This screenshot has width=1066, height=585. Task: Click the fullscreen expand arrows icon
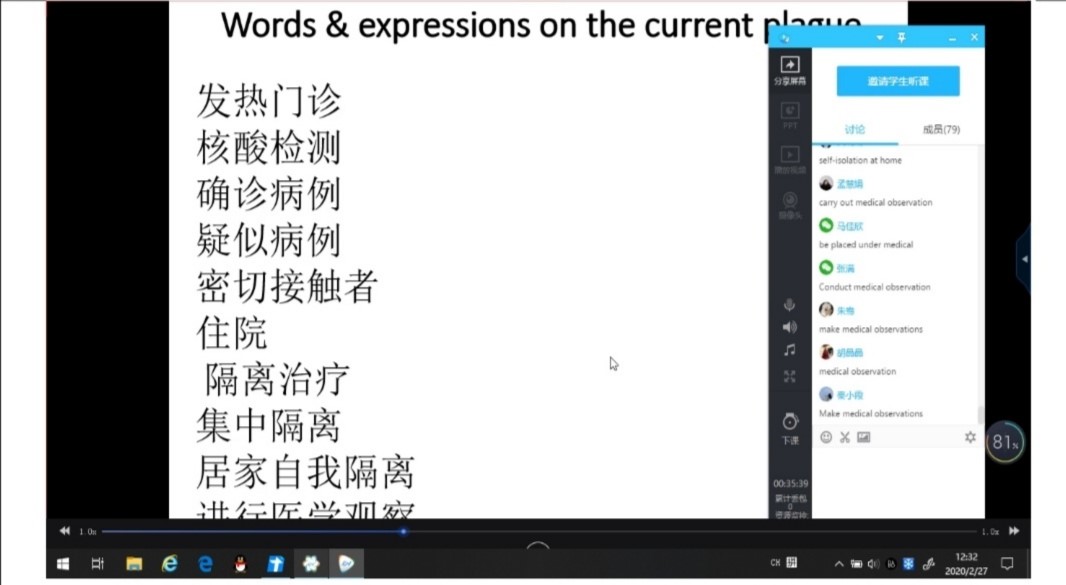pyautogui.click(x=789, y=376)
